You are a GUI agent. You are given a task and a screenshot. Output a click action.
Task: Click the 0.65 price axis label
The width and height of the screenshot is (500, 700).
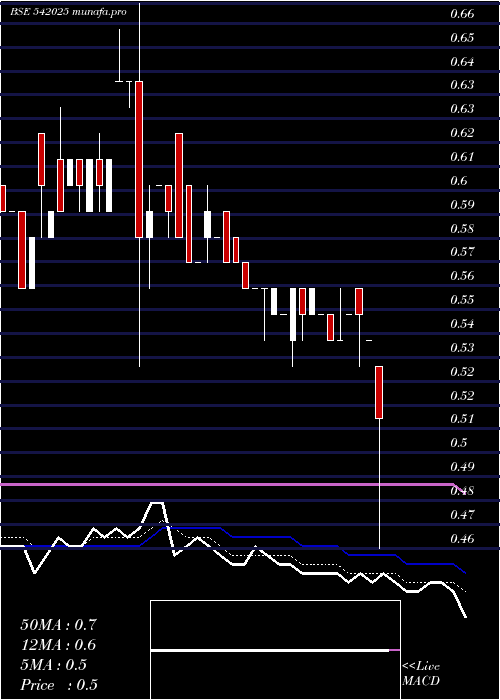(x=462, y=38)
